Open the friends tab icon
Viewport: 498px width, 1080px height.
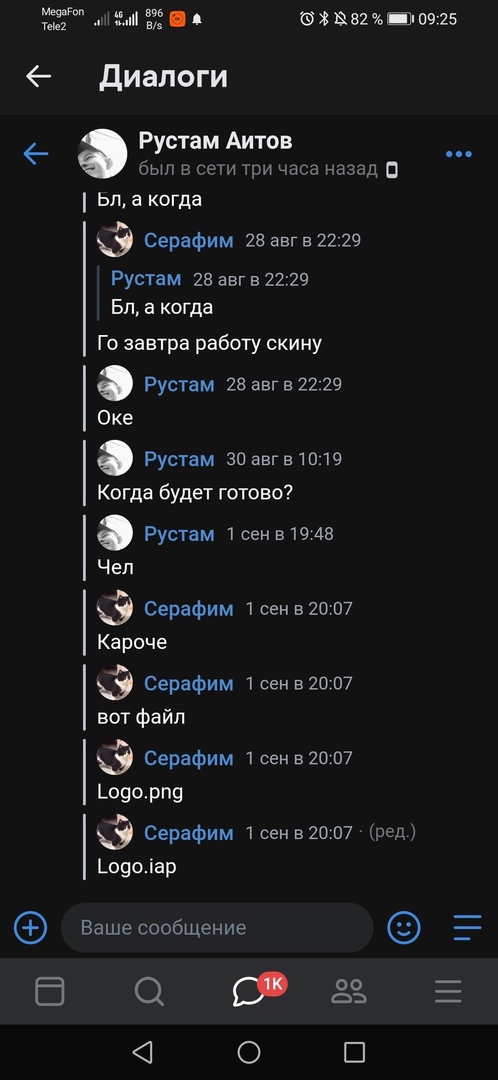tap(349, 992)
